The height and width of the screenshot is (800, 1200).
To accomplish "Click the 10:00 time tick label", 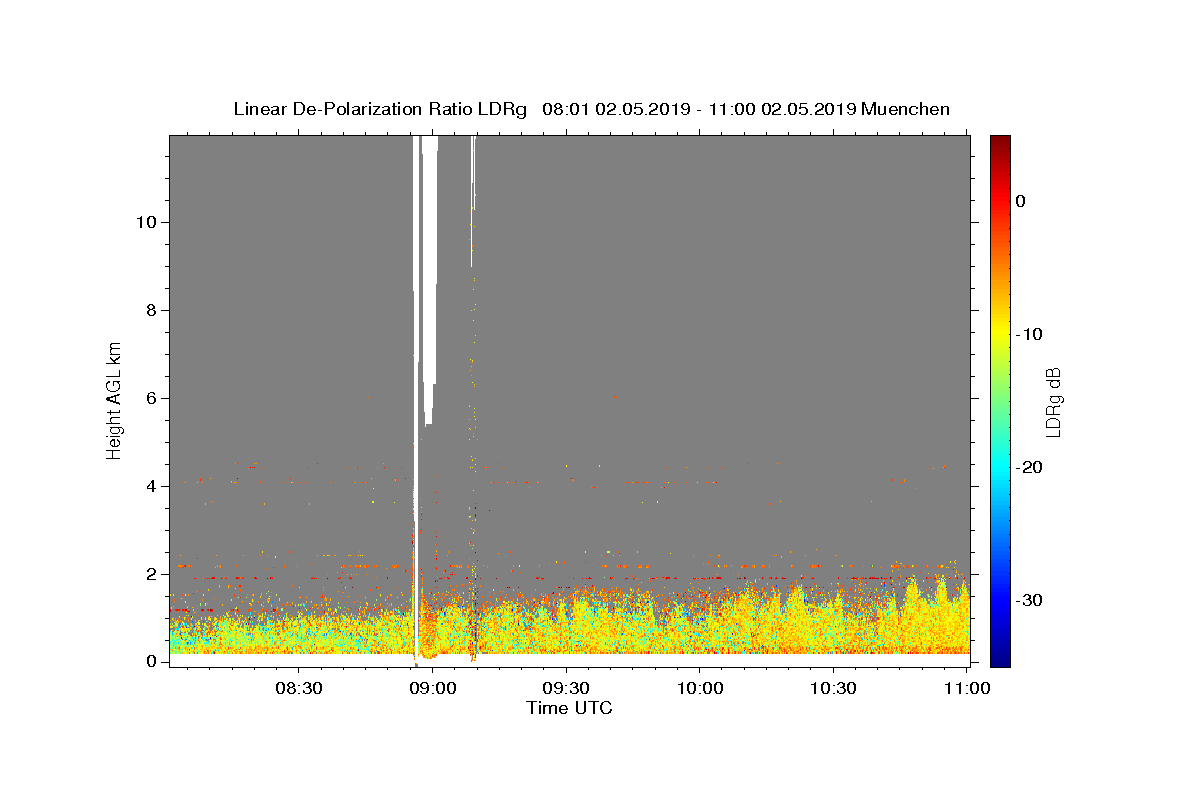I will [700, 688].
